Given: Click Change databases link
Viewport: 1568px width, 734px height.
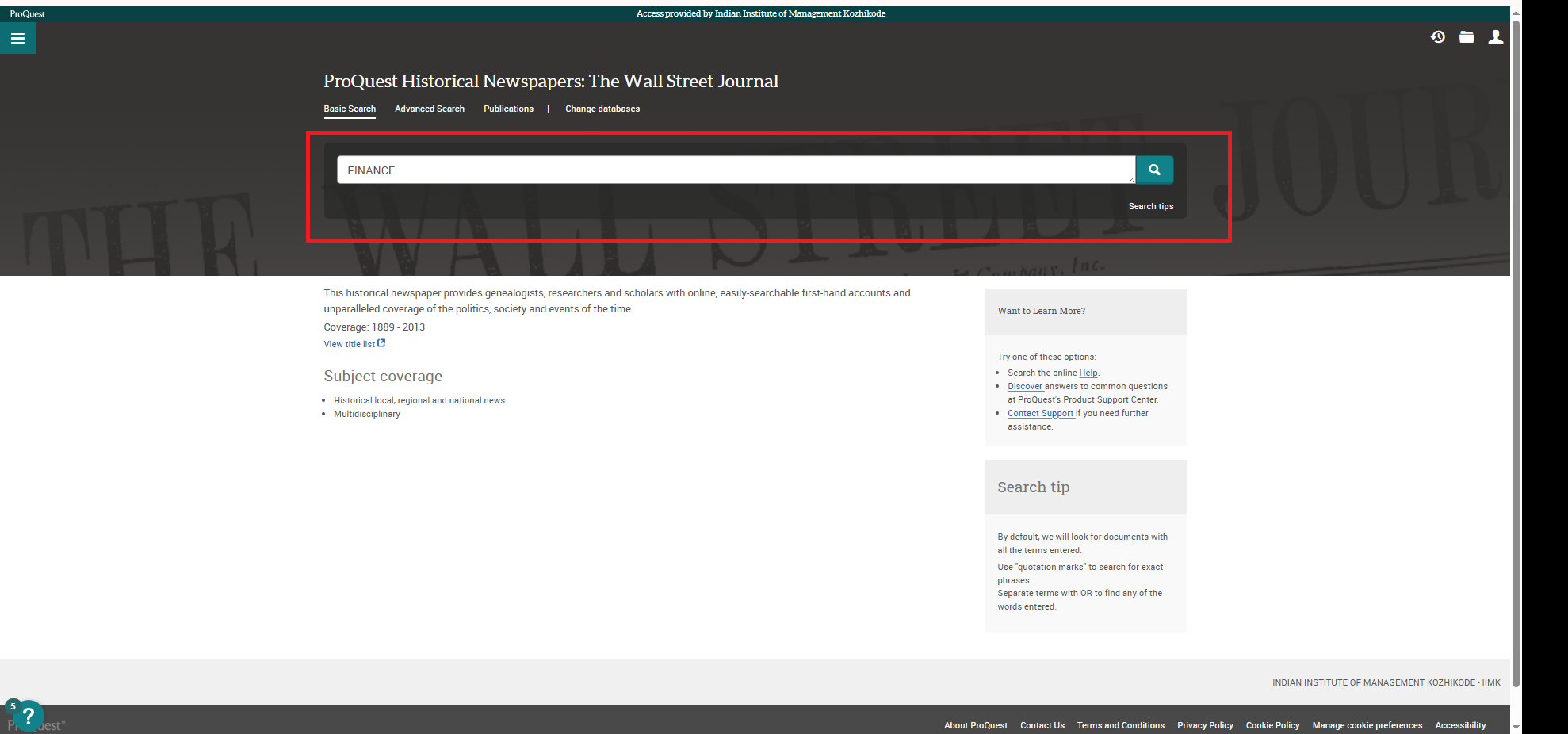Looking at the screenshot, I should click(602, 109).
